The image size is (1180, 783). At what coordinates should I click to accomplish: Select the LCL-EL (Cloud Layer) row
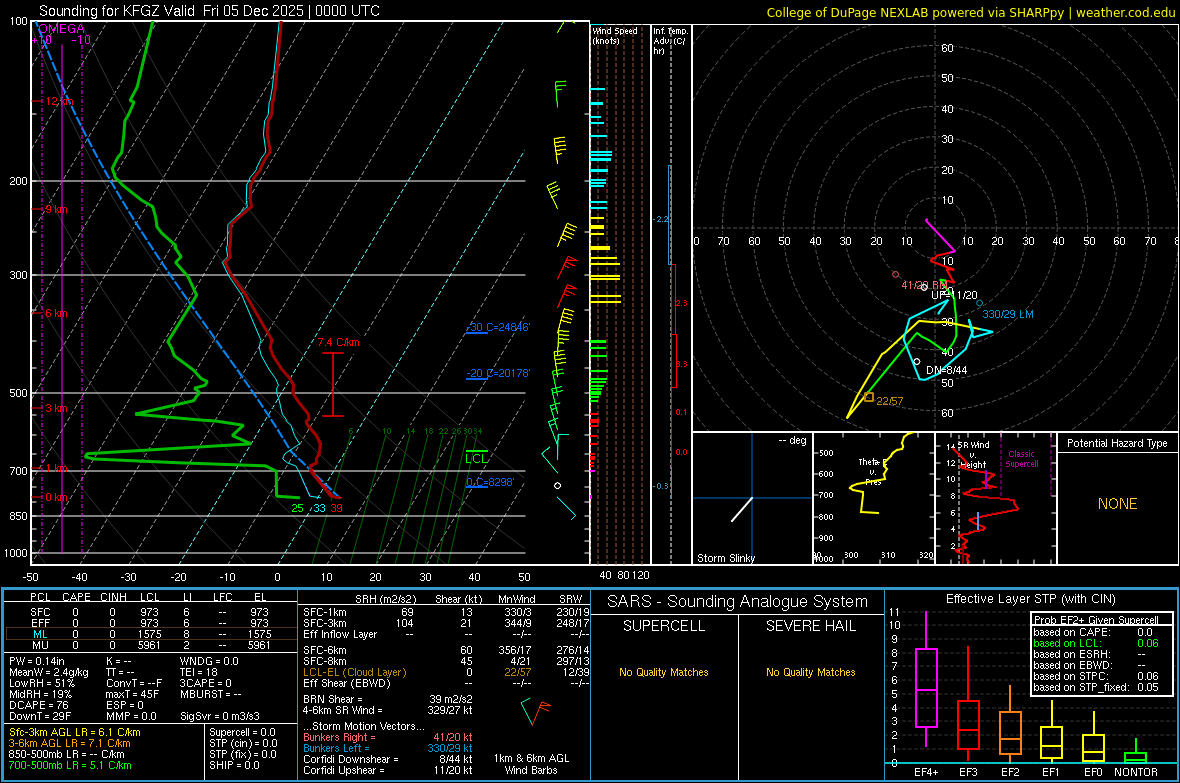coord(446,672)
